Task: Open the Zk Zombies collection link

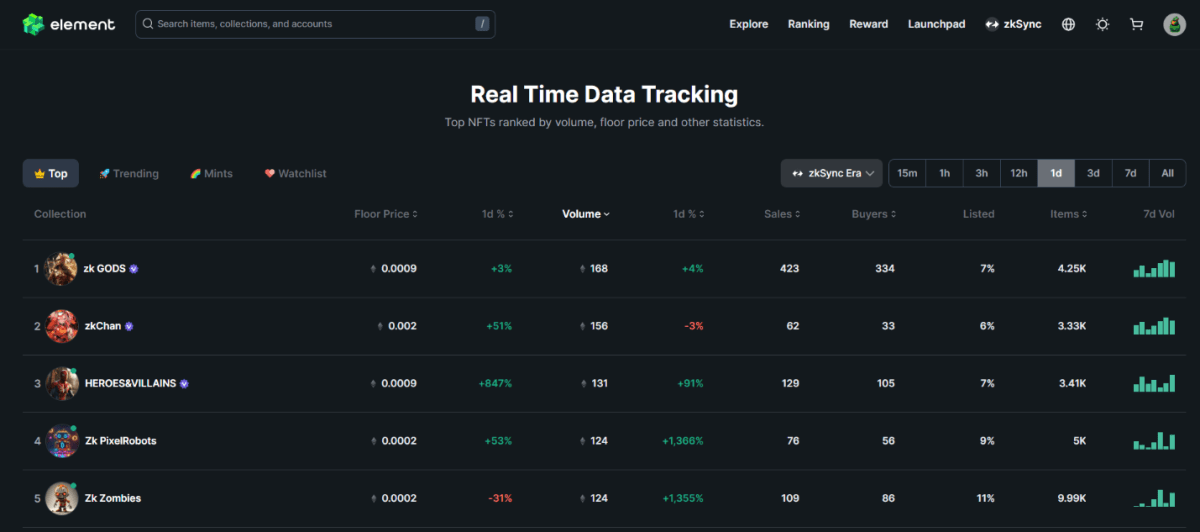Action: [112, 498]
